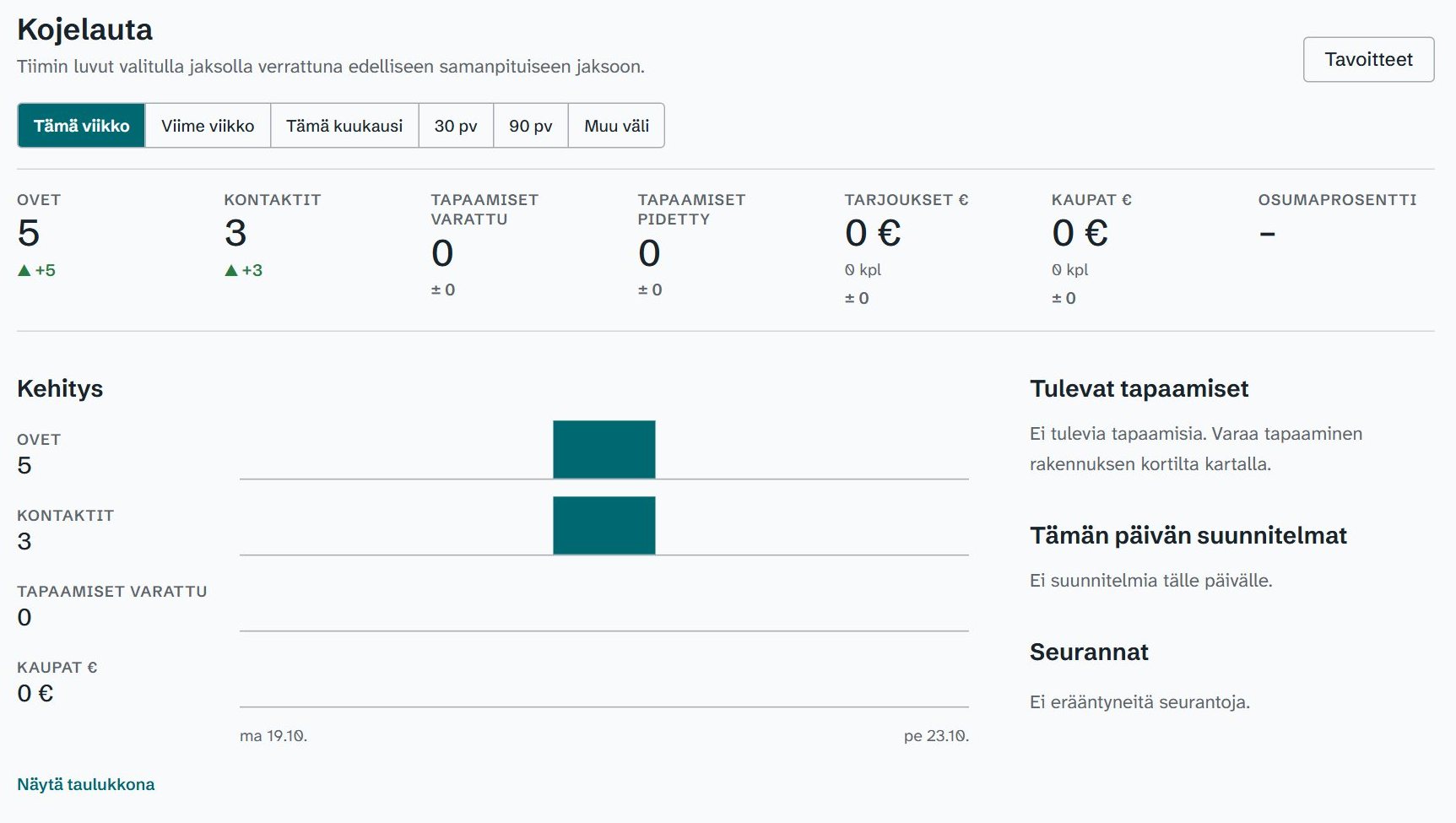1456x823 pixels.
Task: Click the Osumaprosentti metric label
Action: pos(1337,200)
